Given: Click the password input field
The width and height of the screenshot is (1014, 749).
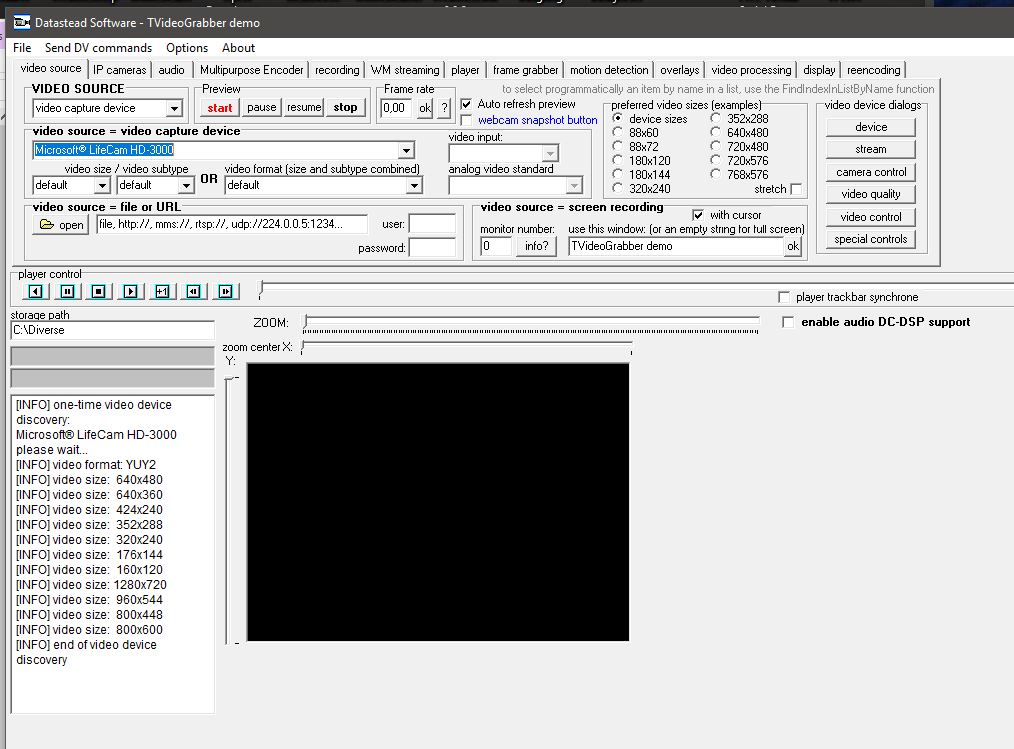Looking at the screenshot, I should [x=432, y=248].
